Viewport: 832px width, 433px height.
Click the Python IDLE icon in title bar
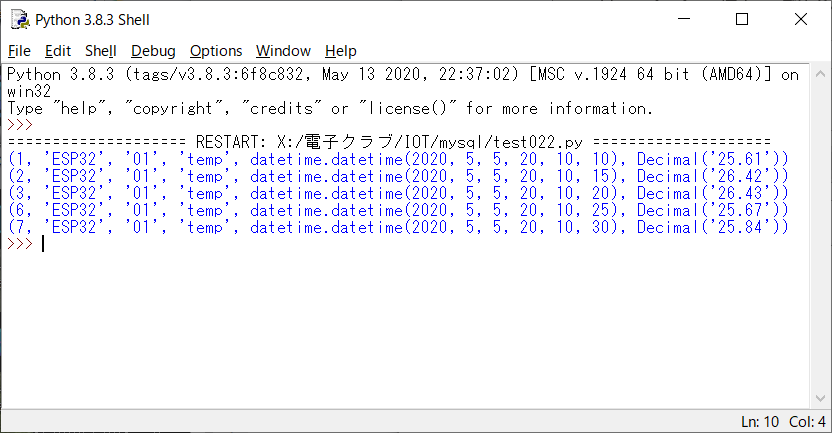(x=18, y=19)
